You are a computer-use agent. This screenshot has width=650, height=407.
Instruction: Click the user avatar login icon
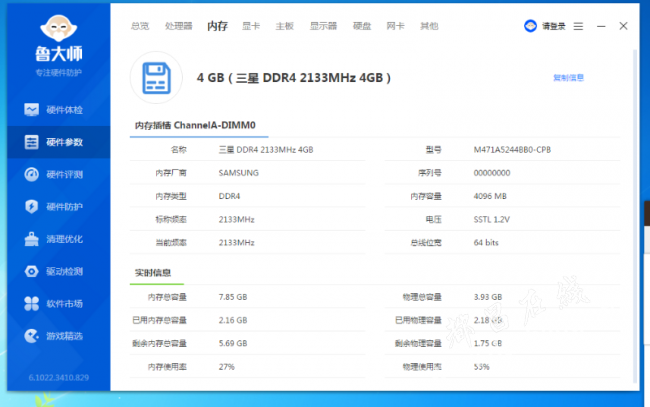(530, 26)
